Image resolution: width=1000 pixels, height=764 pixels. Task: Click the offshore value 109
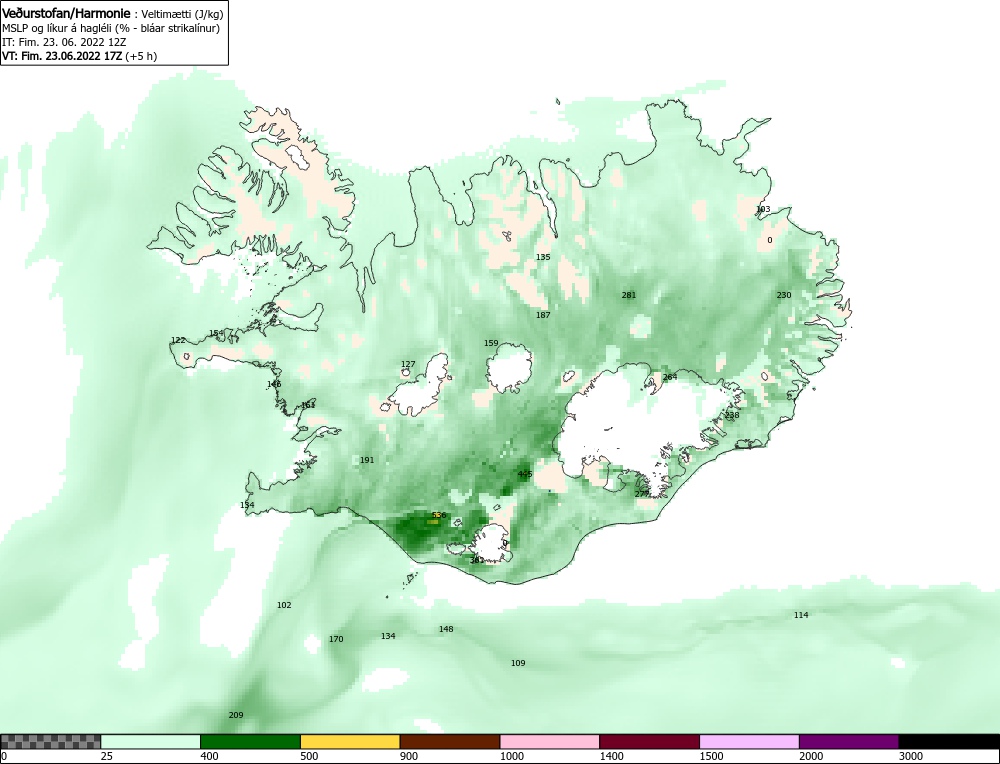click(518, 663)
